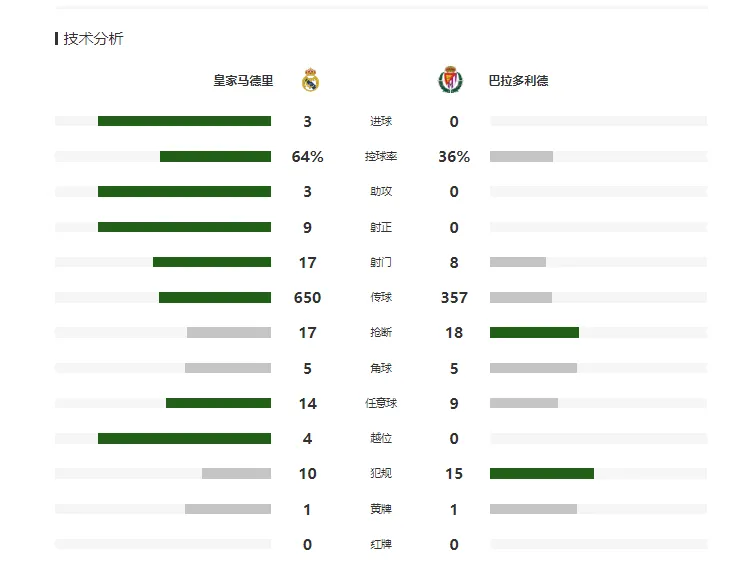Click Valladolid's green 犯规 fouls bar
Screen dimensions: 739x568
pyautogui.click(x=542, y=473)
